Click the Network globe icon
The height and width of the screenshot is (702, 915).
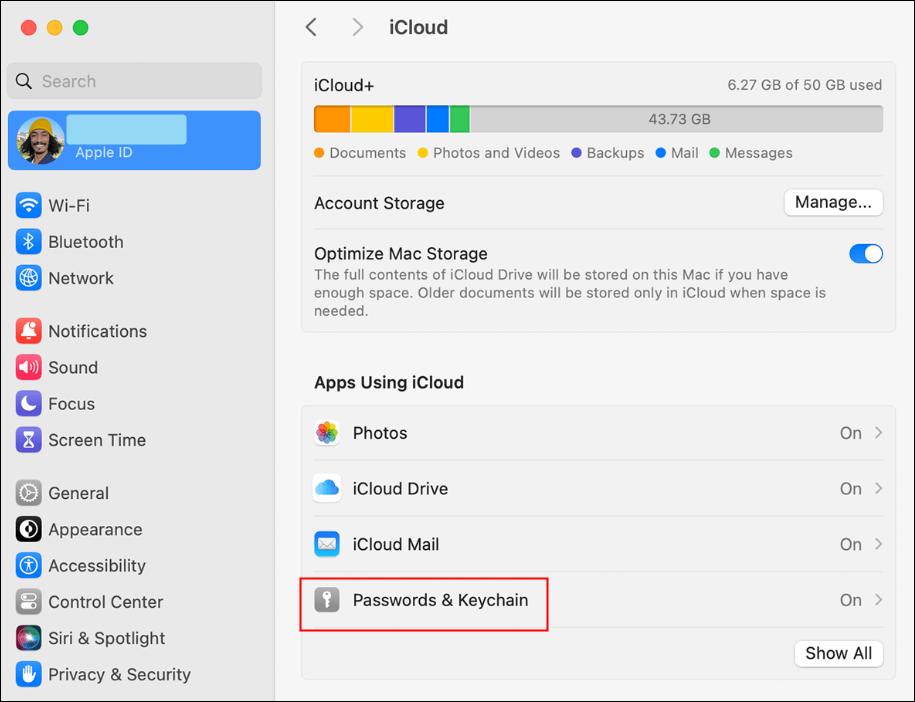[x=30, y=278]
